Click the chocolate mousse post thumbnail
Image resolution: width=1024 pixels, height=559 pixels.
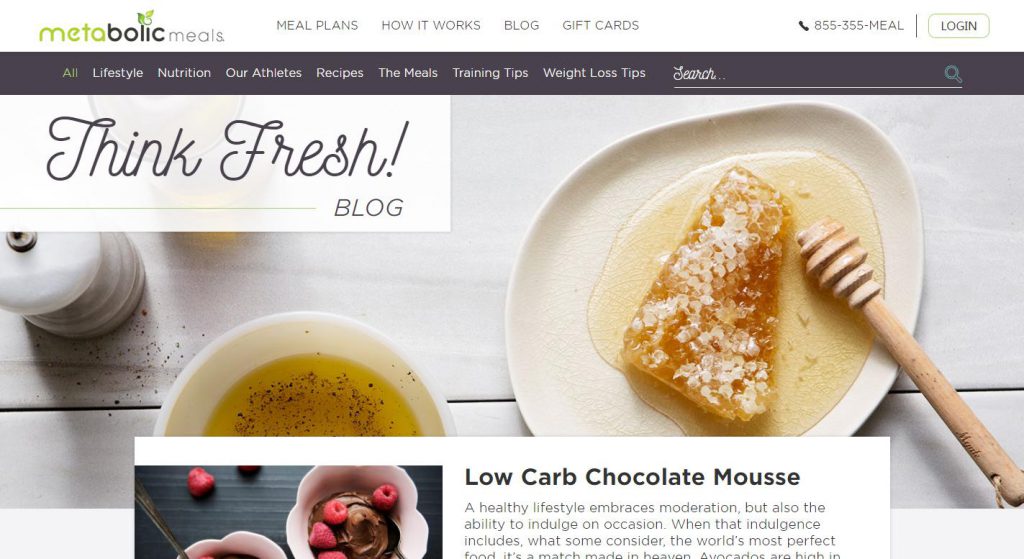pyautogui.click(x=289, y=512)
